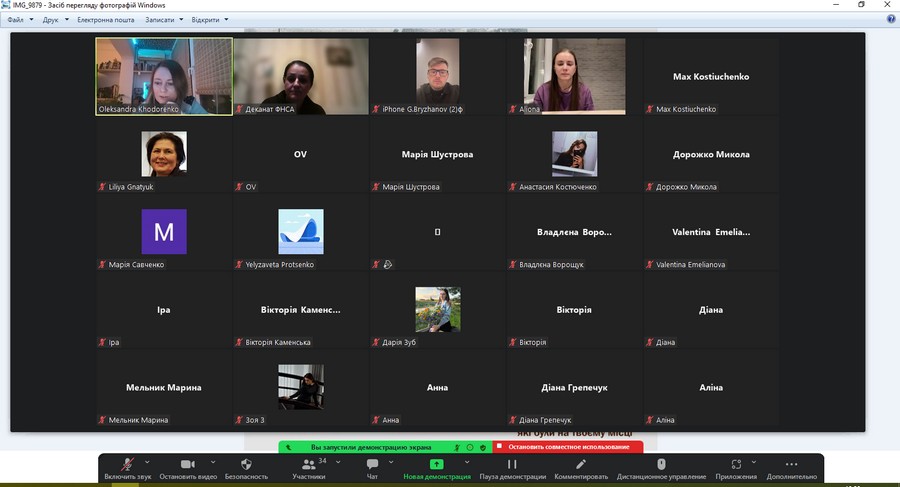The width and height of the screenshot is (900, 487).
Task: Click Зоя 3 profile photo
Action: point(301,387)
